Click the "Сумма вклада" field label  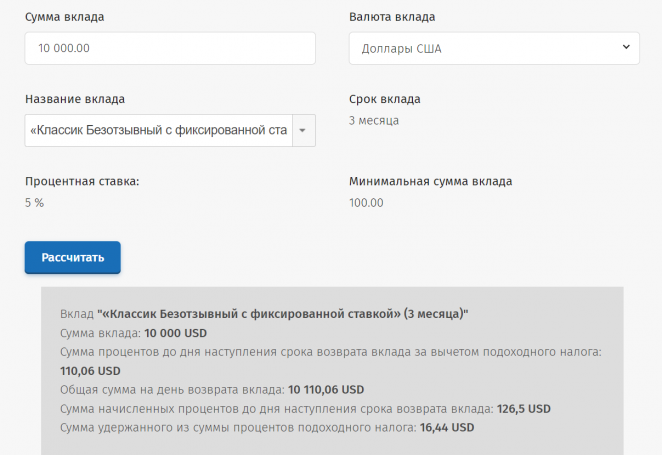pyautogui.click(x=64, y=17)
